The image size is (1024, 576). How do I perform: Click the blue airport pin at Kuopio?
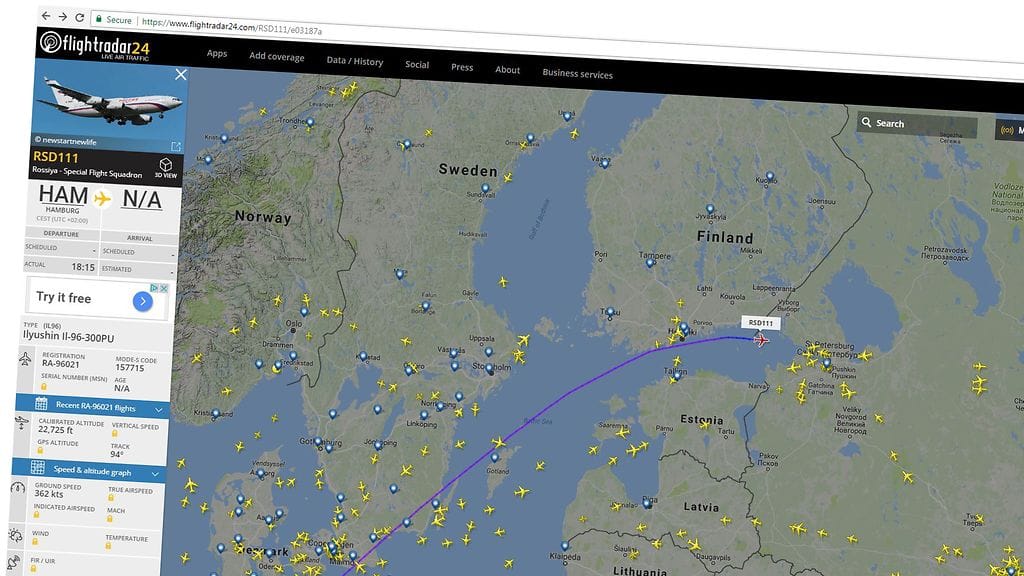coord(769,176)
